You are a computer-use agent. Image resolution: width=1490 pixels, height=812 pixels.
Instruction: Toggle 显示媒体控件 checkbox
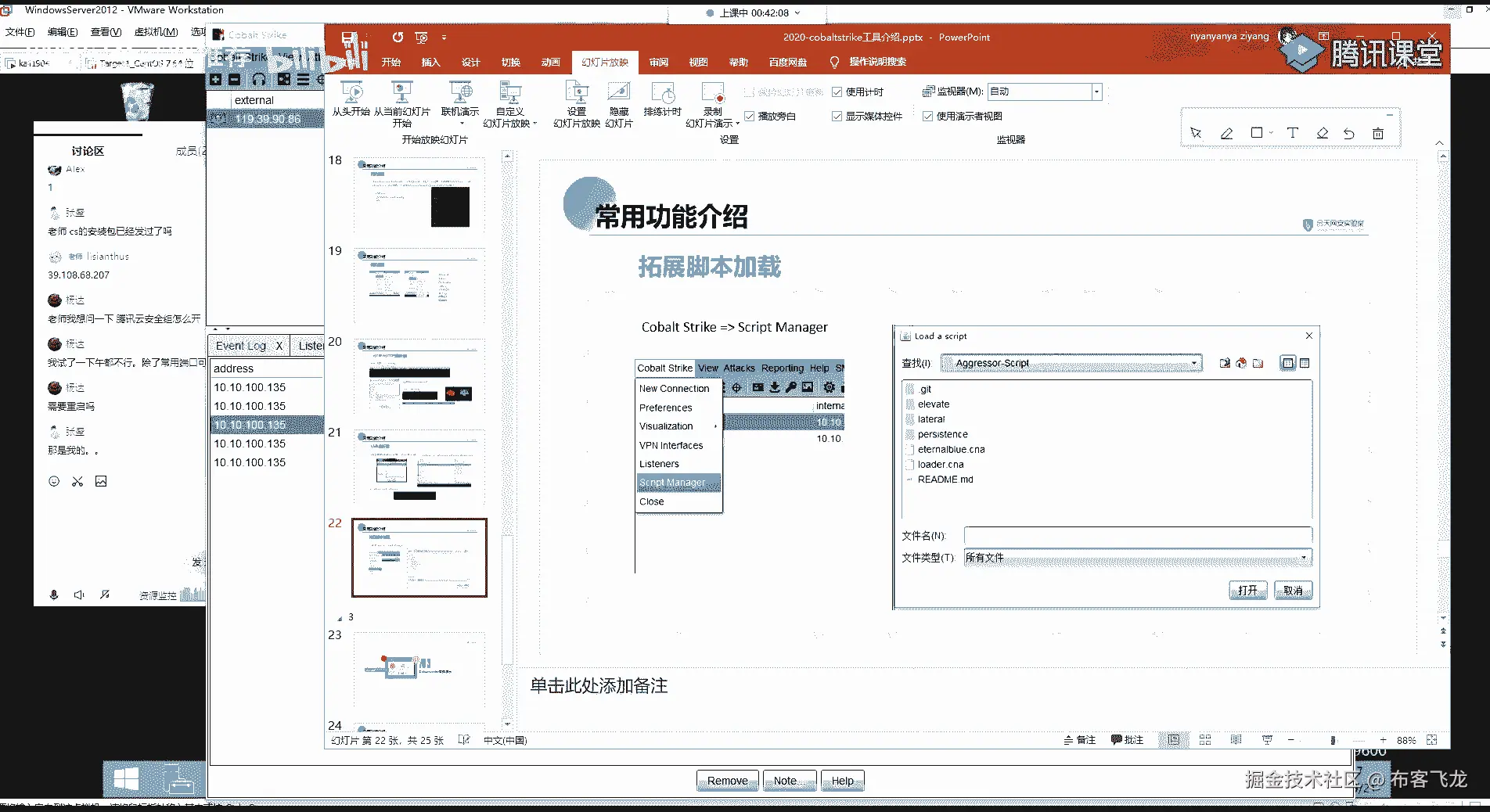837,117
